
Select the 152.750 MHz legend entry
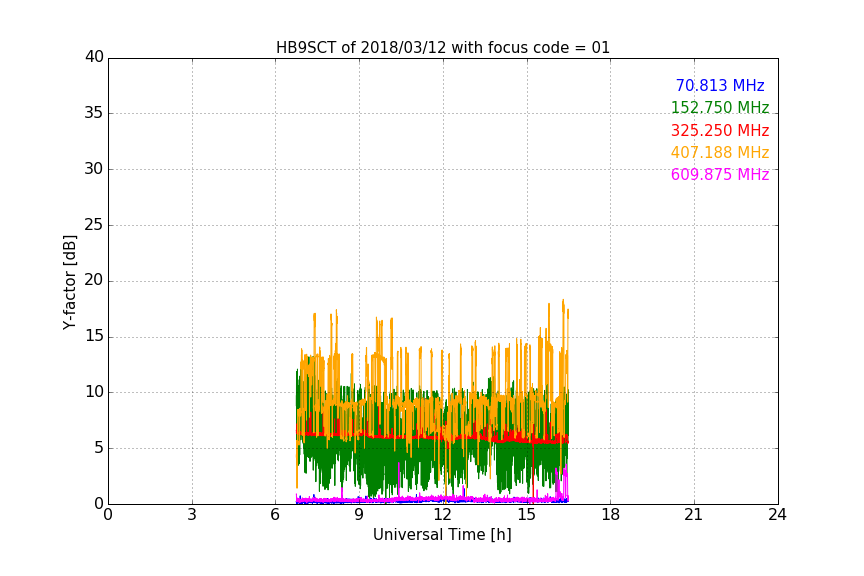(x=720, y=107)
